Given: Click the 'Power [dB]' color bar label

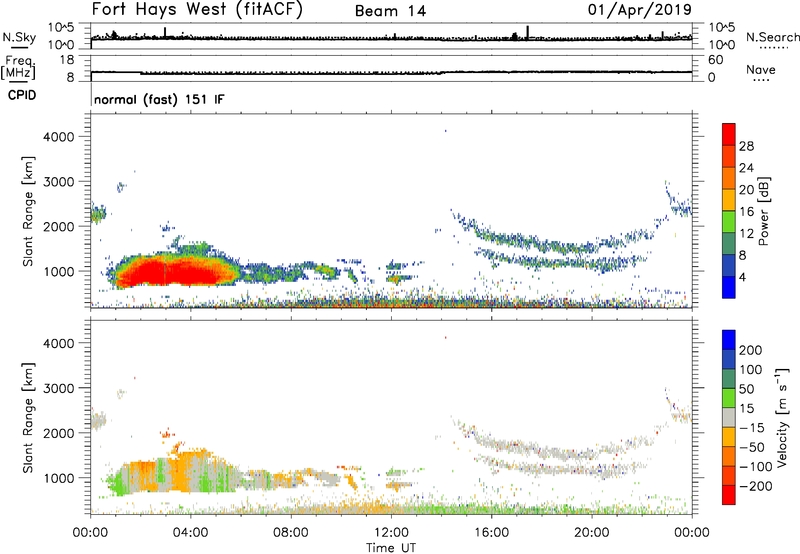Looking at the screenshot, I should [x=763, y=211].
